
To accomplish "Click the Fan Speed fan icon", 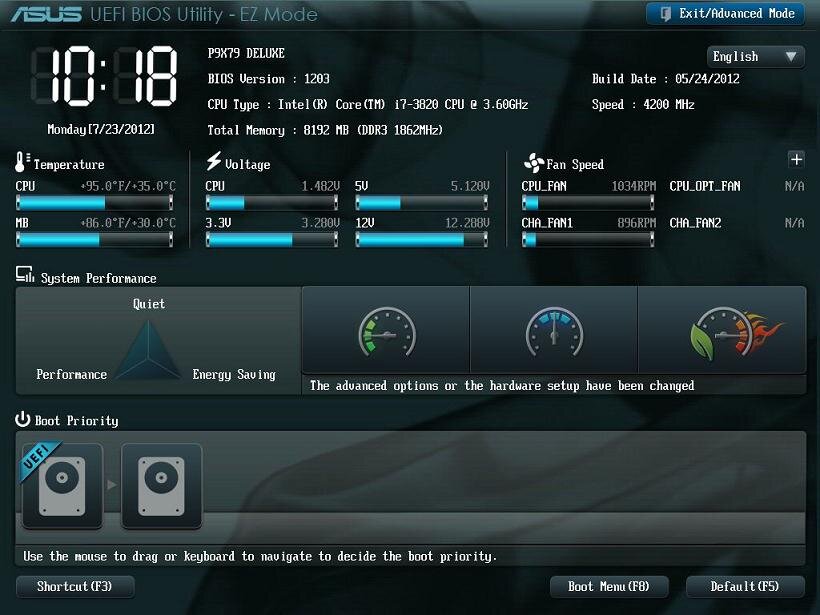I will click(533, 163).
